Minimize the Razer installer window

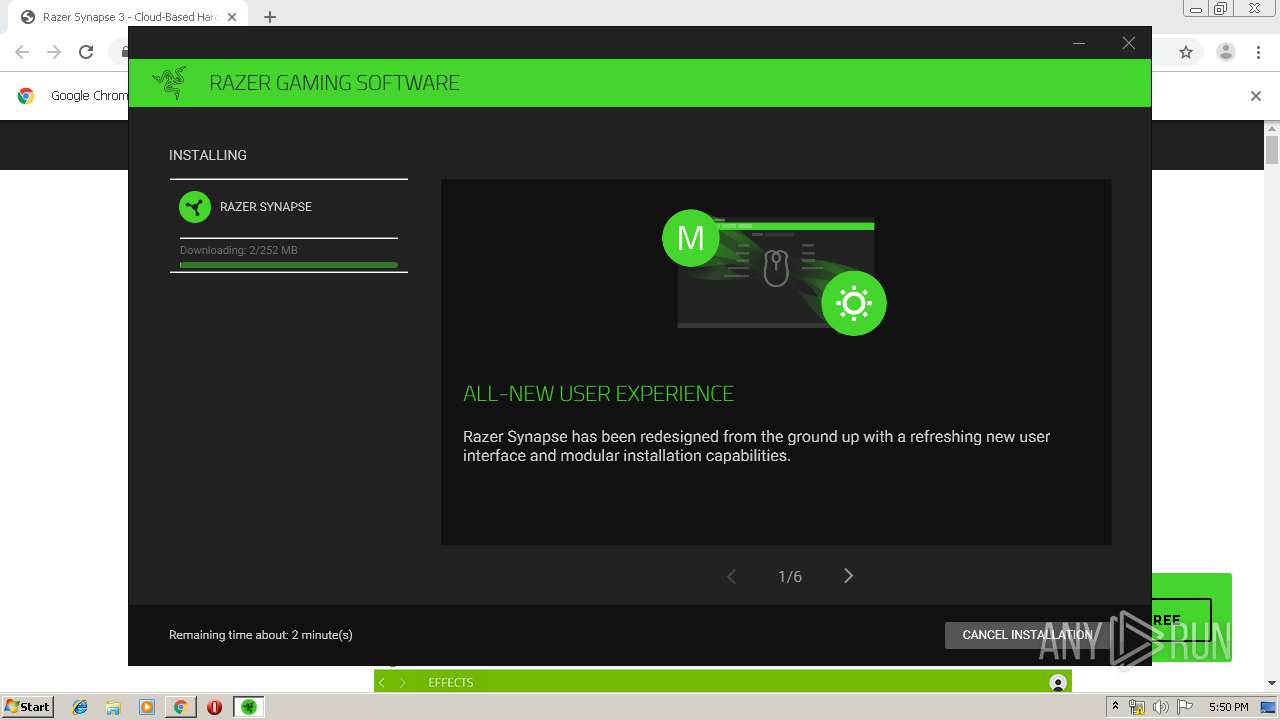1079,43
